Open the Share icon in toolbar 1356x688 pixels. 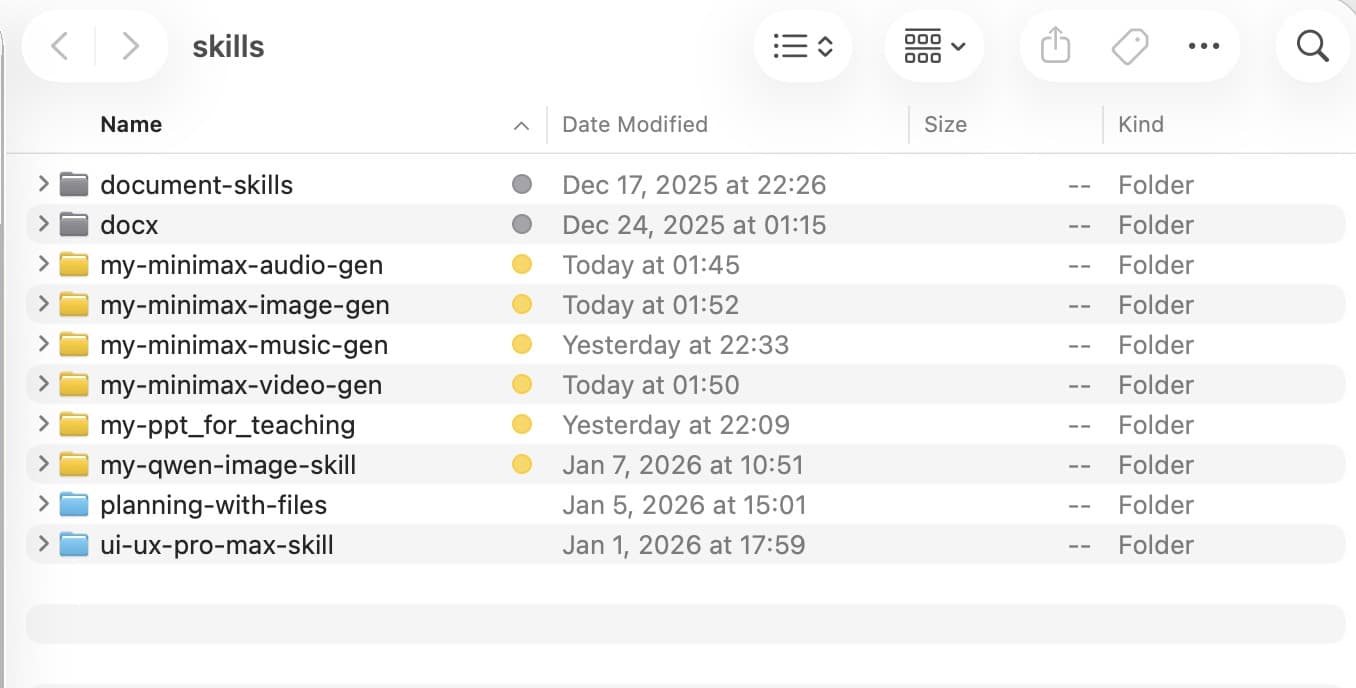pyautogui.click(x=1055, y=46)
